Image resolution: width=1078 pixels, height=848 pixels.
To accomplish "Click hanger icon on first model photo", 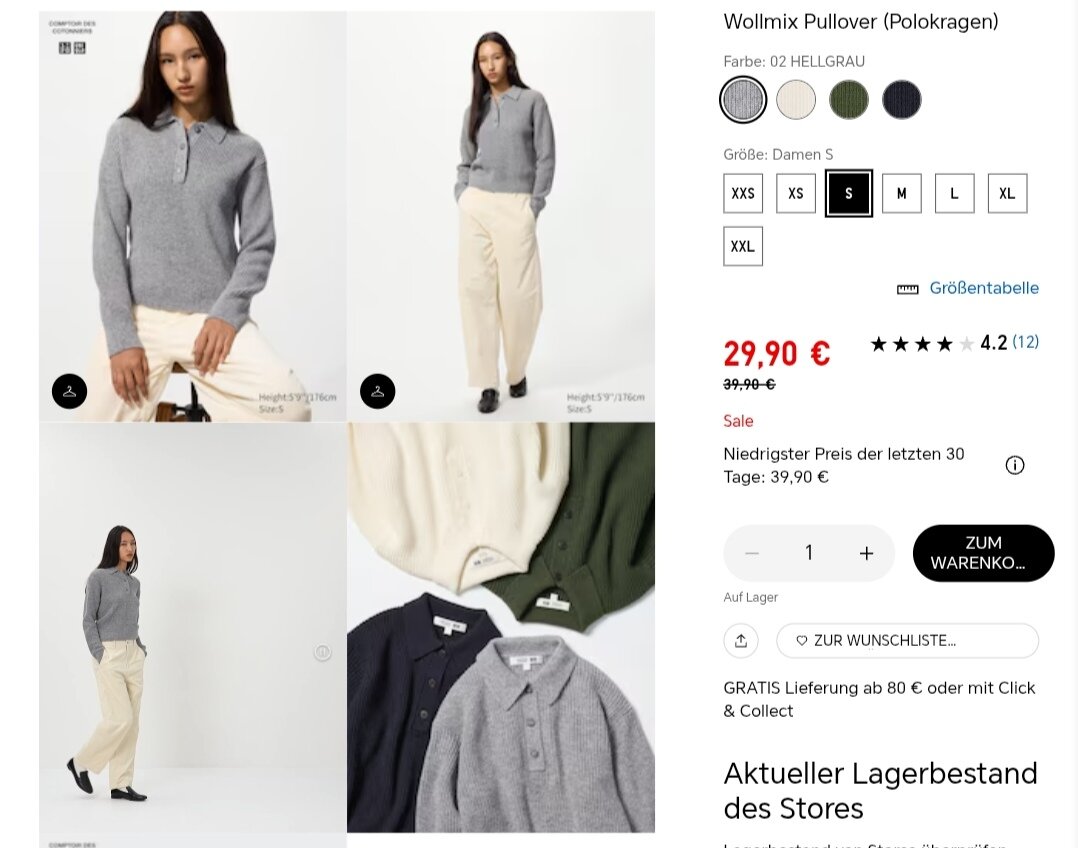I will pos(69,391).
